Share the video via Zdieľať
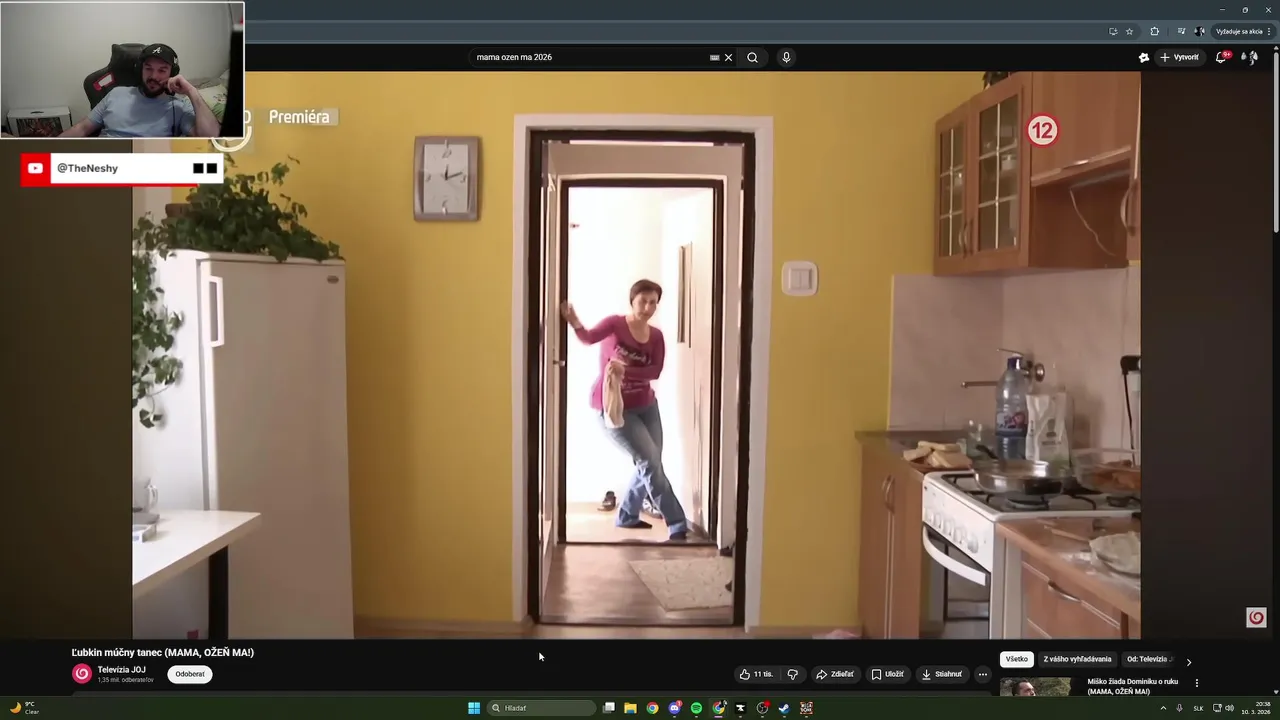This screenshot has height=720, width=1280. click(x=835, y=674)
